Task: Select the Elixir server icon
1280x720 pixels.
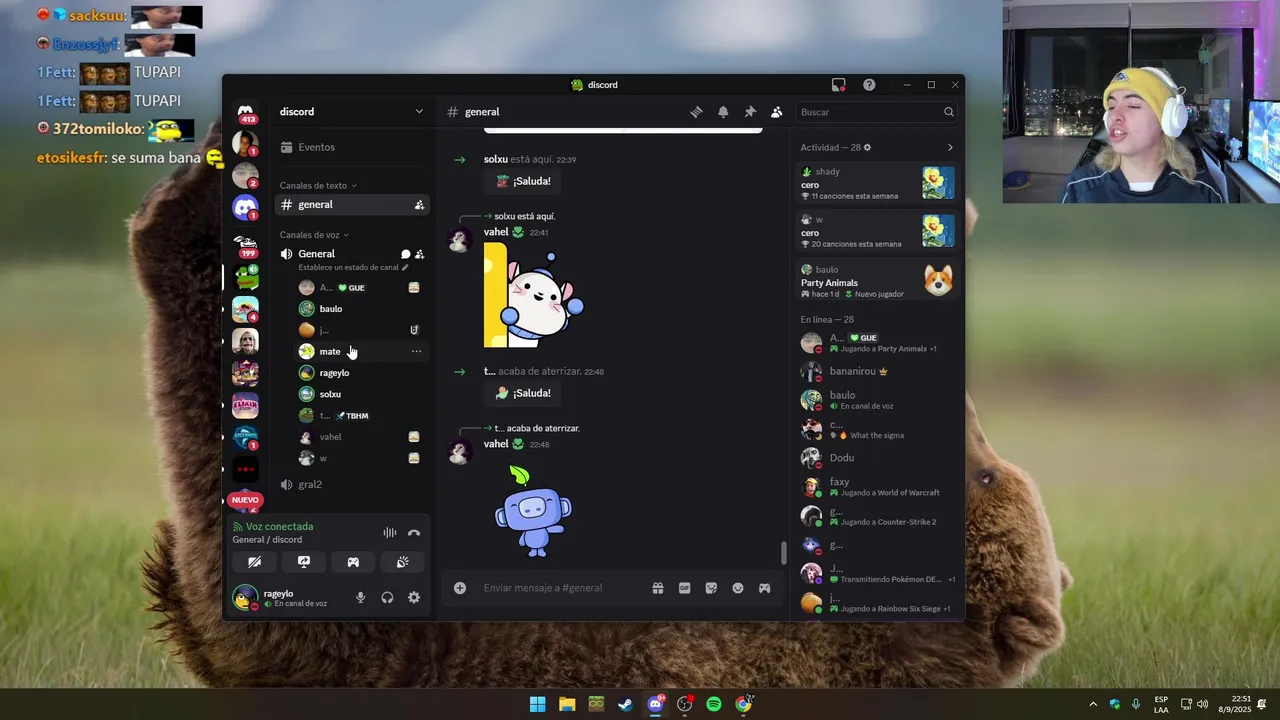Action: pyautogui.click(x=245, y=405)
